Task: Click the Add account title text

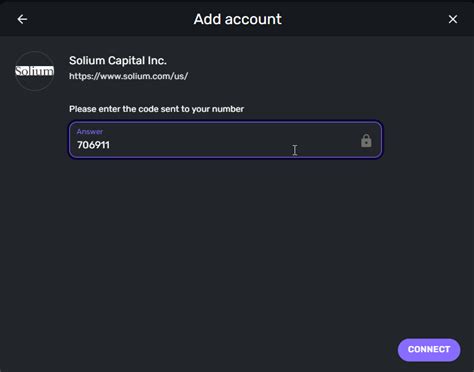Action: point(237,19)
